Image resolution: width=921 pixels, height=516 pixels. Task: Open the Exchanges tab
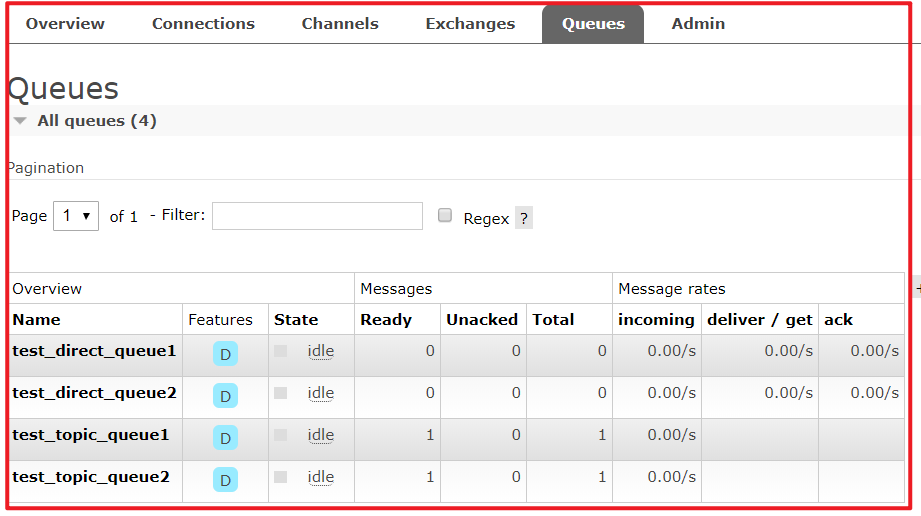[470, 24]
